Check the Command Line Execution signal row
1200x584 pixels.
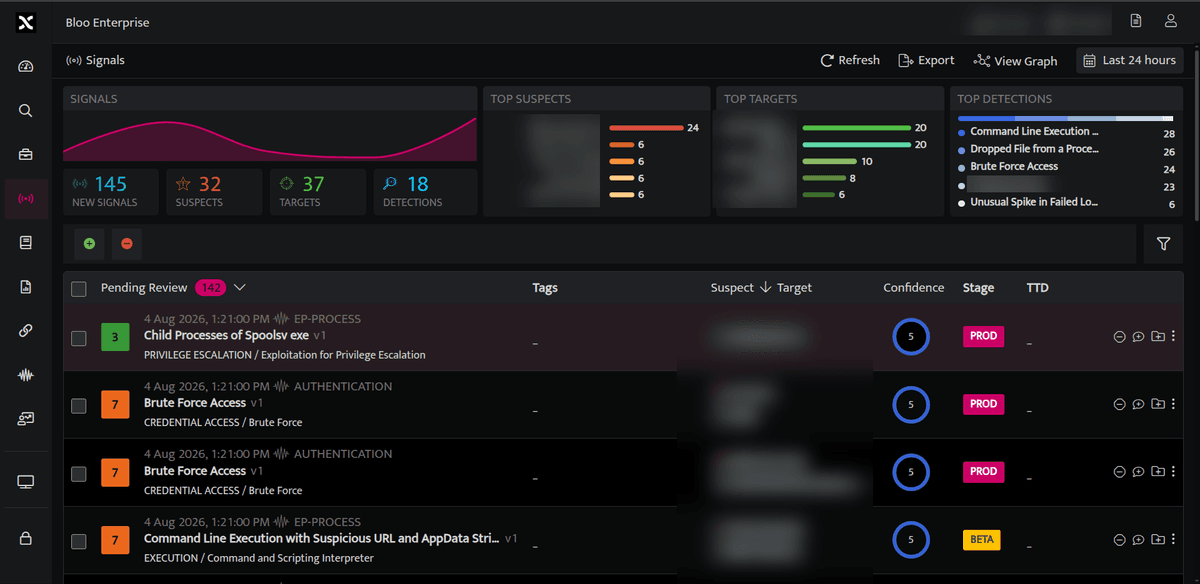(x=79, y=541)
